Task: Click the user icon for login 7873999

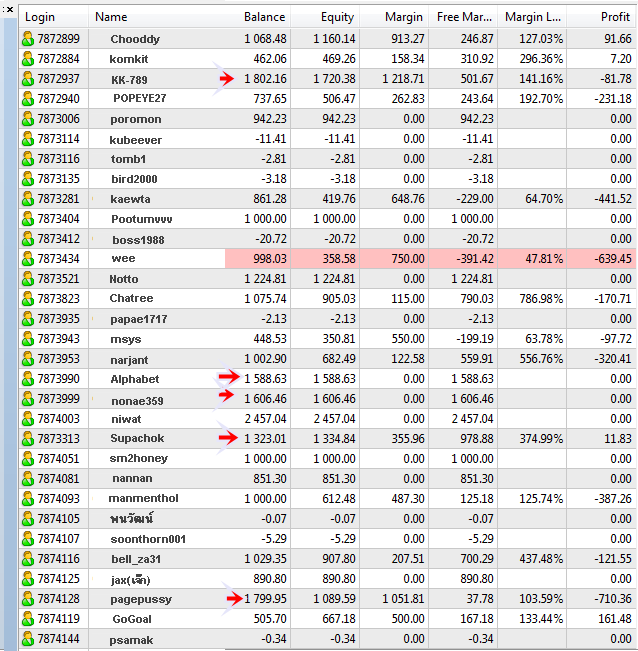Action: tap(28, 399)
